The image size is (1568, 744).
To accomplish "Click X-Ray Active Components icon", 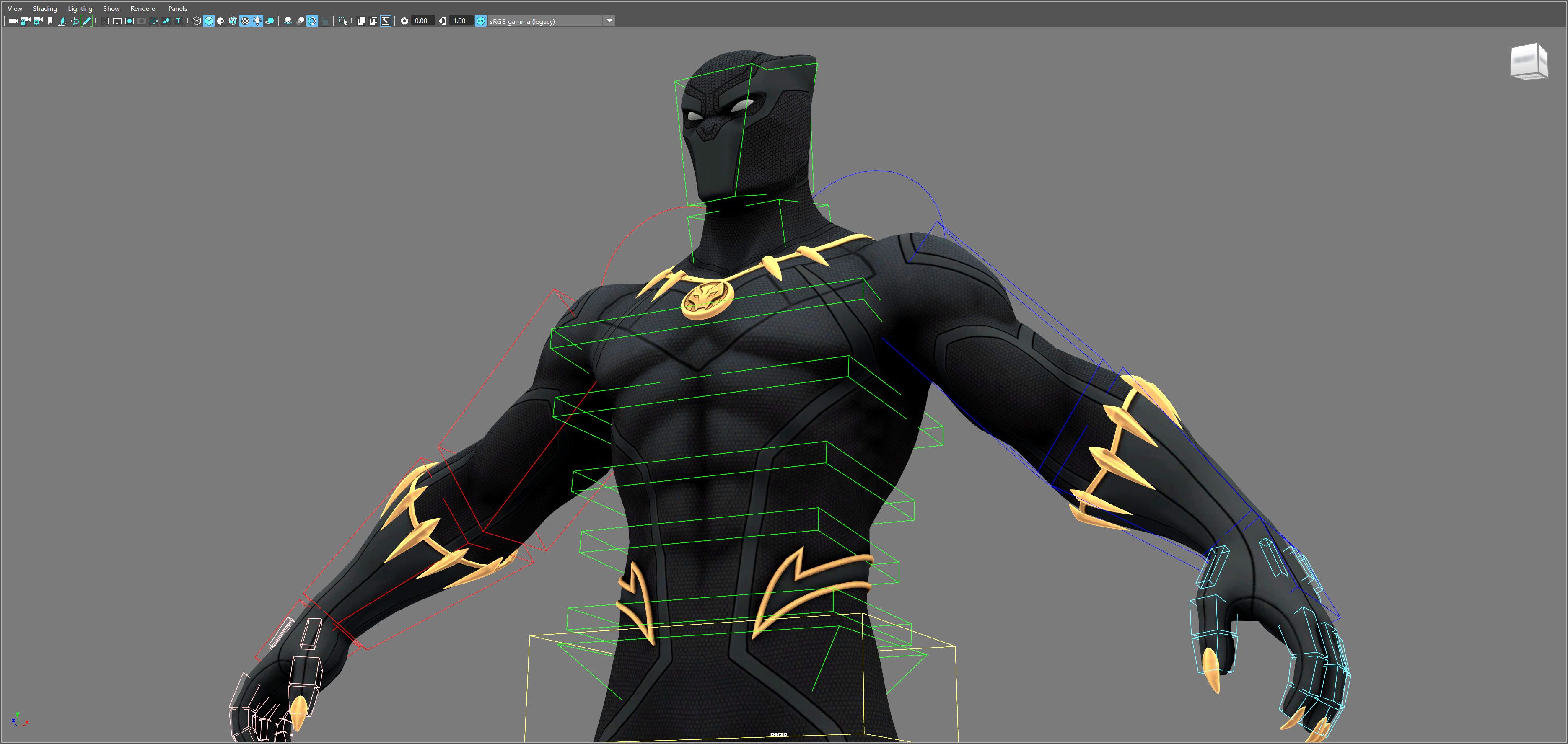I will pyautogui.click(x=373, y=21).
